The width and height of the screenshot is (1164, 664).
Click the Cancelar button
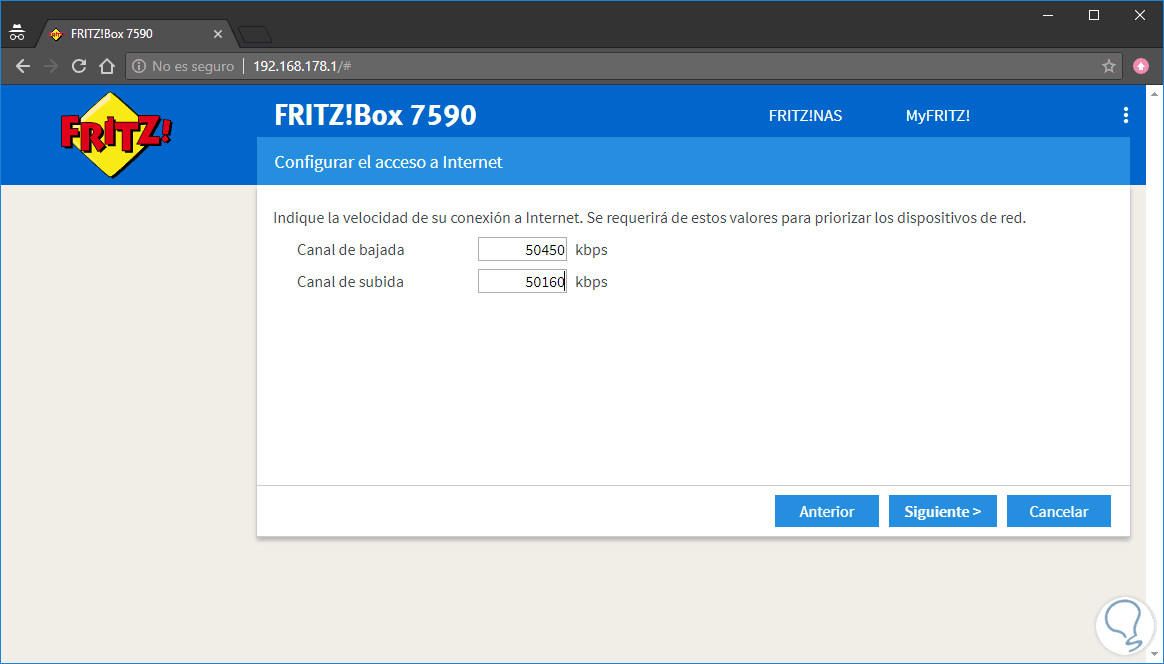(x=1059, y=511)
